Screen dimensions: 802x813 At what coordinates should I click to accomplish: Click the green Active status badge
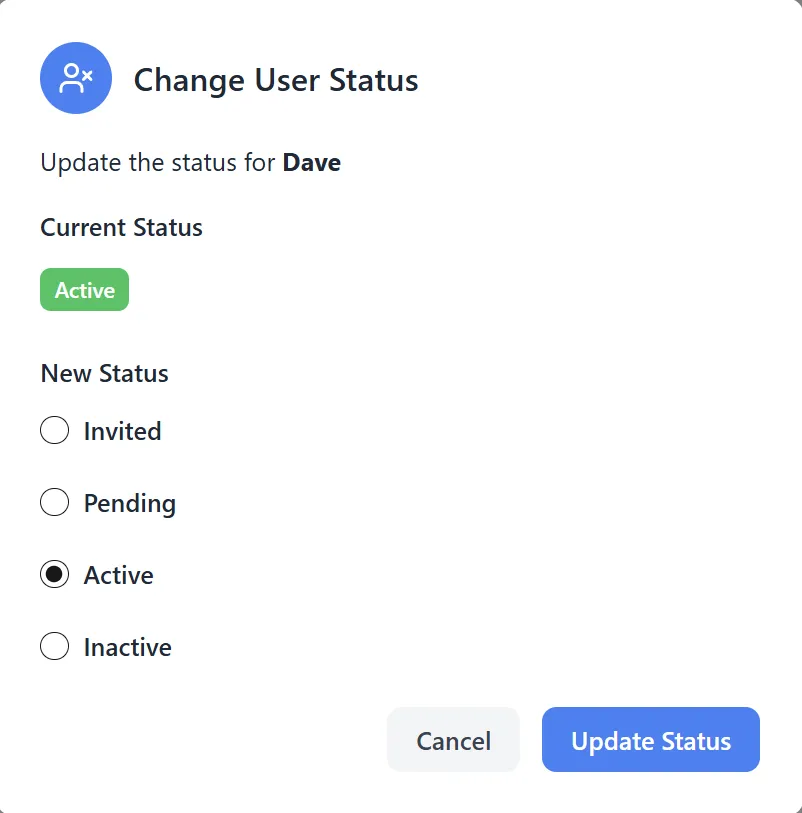point(84,289)
